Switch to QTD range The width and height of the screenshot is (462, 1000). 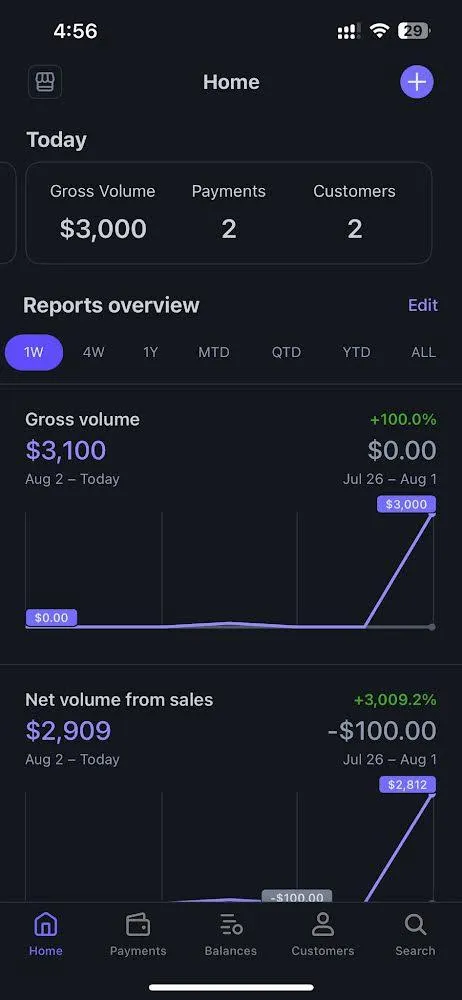286,352
